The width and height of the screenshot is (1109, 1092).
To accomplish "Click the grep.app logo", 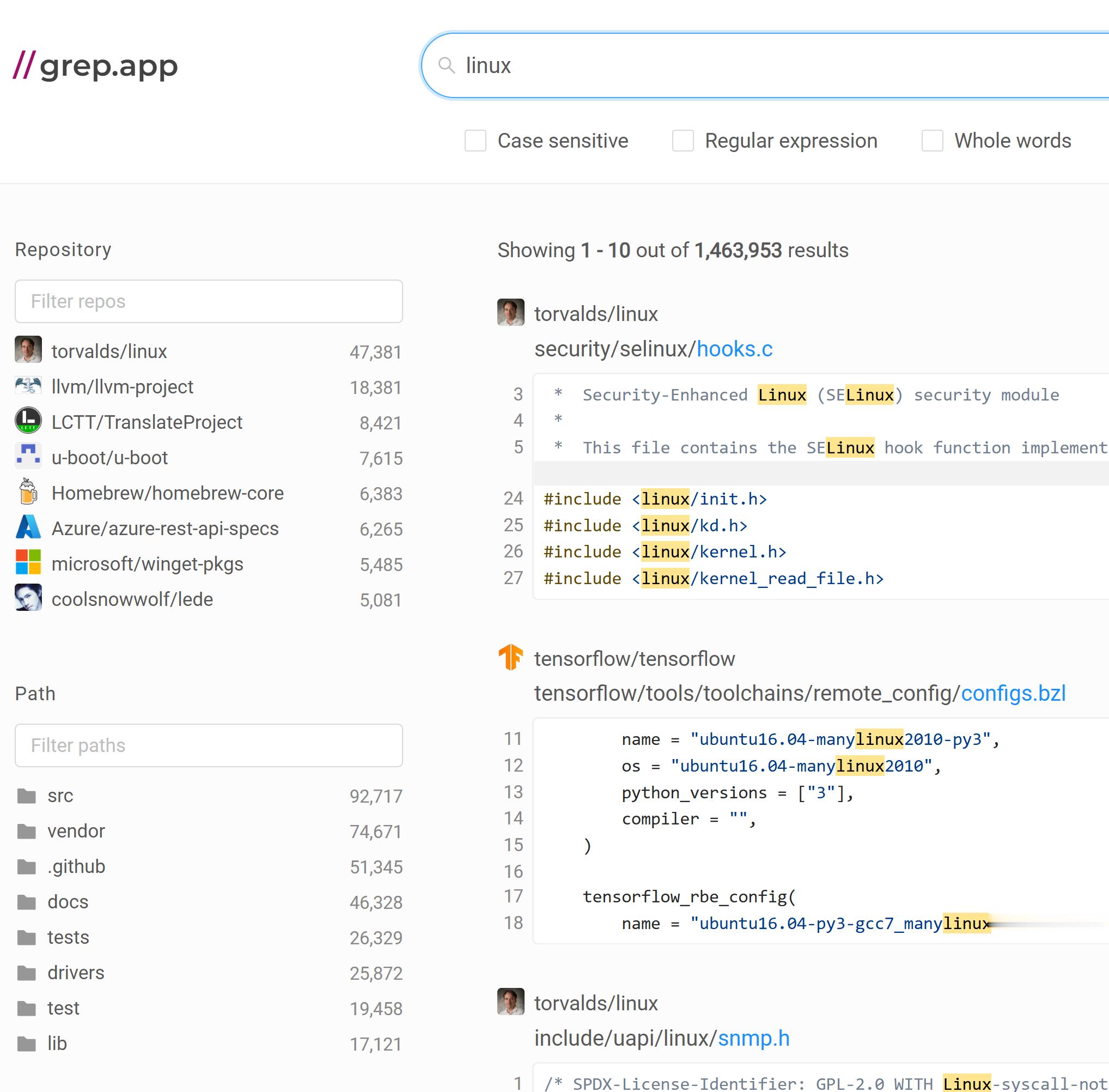I will 95,65.
